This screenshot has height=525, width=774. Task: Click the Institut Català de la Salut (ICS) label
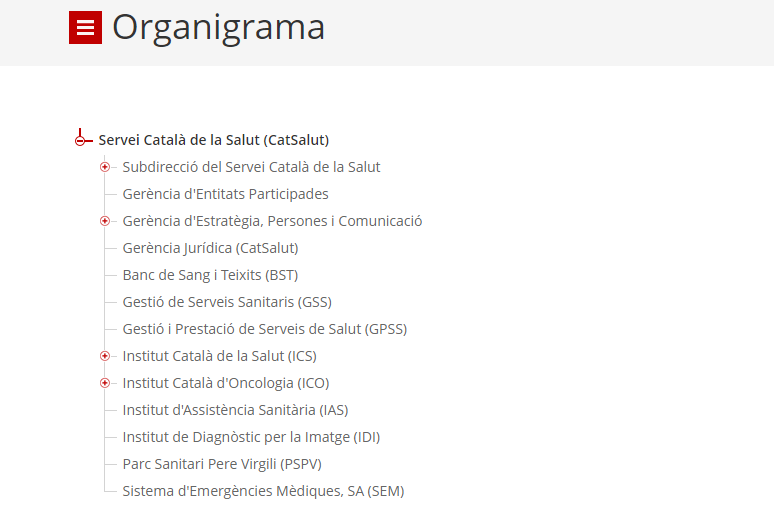220,356
